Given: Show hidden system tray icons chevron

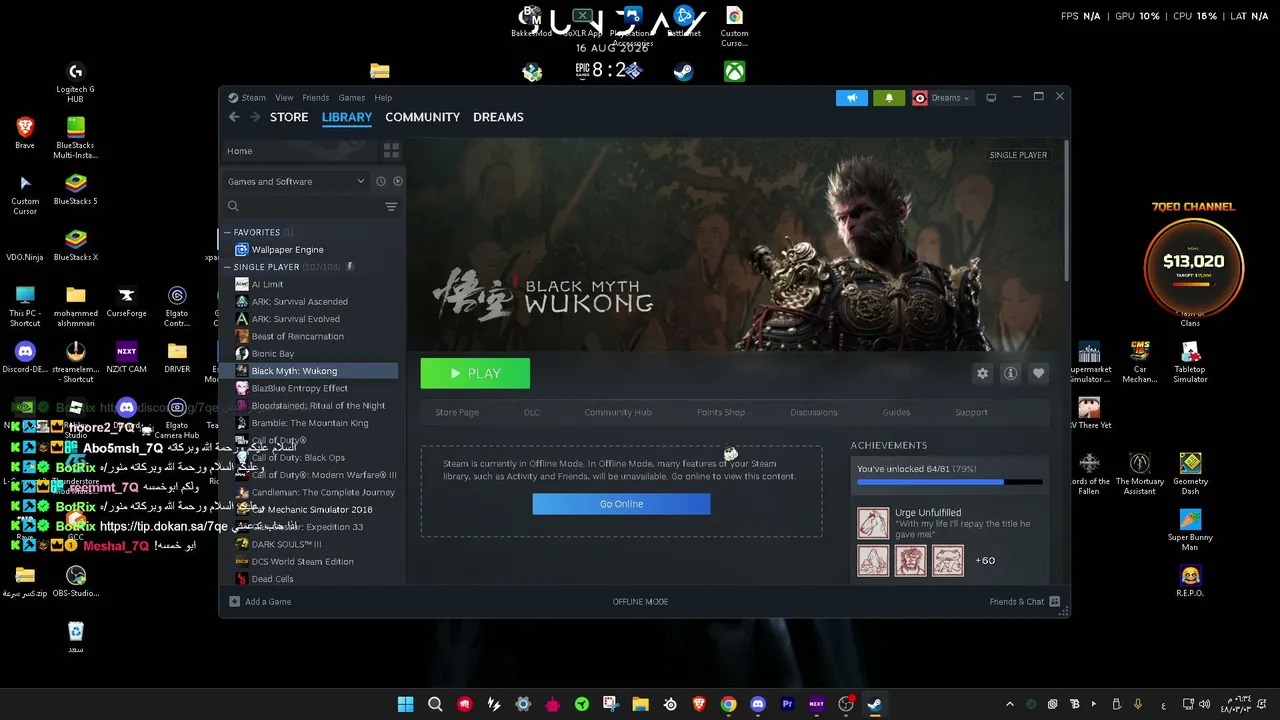Looking at the screenshot, I should [1010, 704].
